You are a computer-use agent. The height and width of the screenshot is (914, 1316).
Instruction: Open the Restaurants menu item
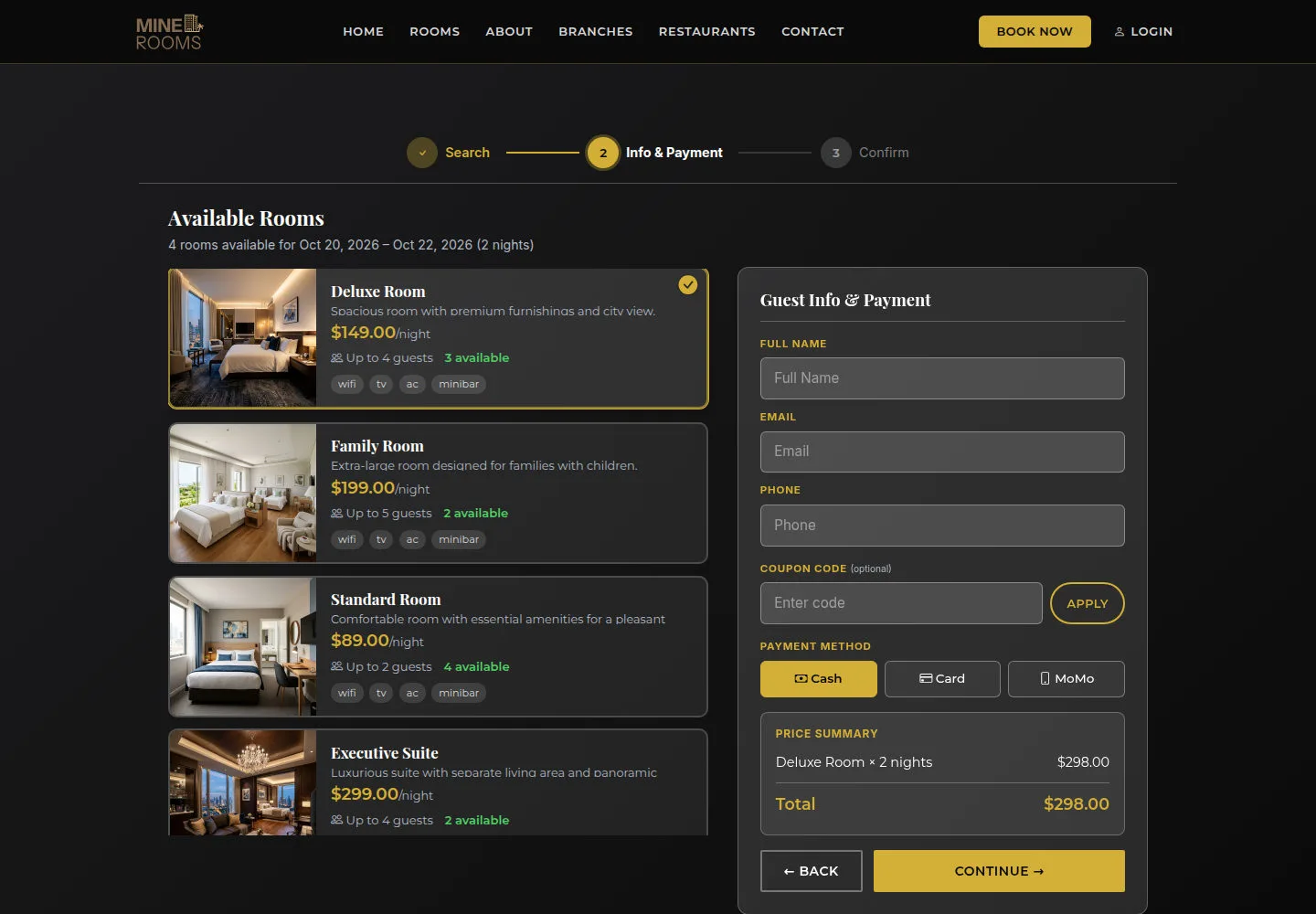pyautogui.click(x=707, y=32)
